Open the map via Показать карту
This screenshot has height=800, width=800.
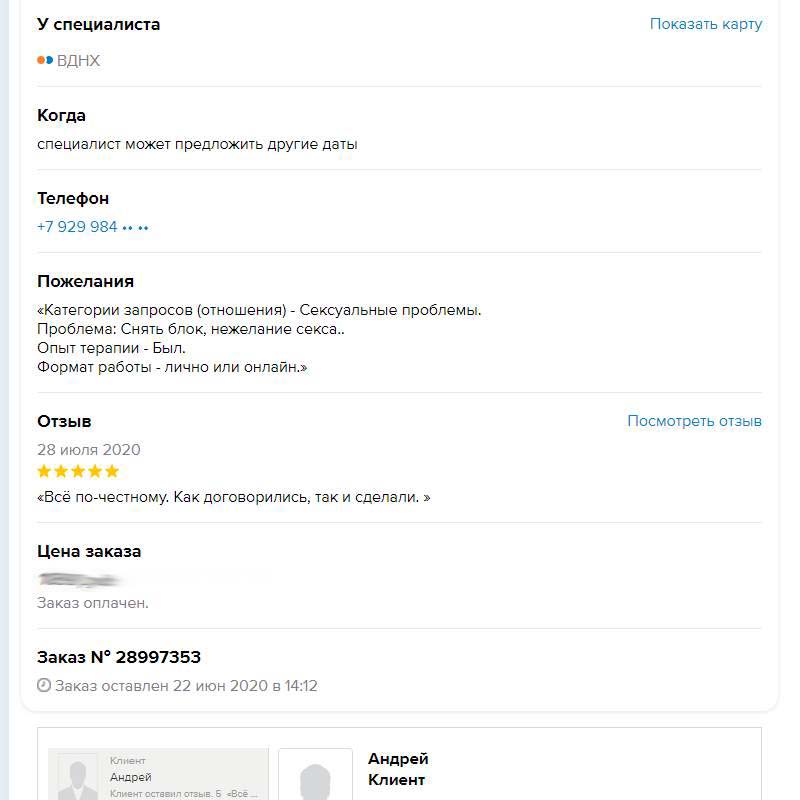tap(705, 24)
